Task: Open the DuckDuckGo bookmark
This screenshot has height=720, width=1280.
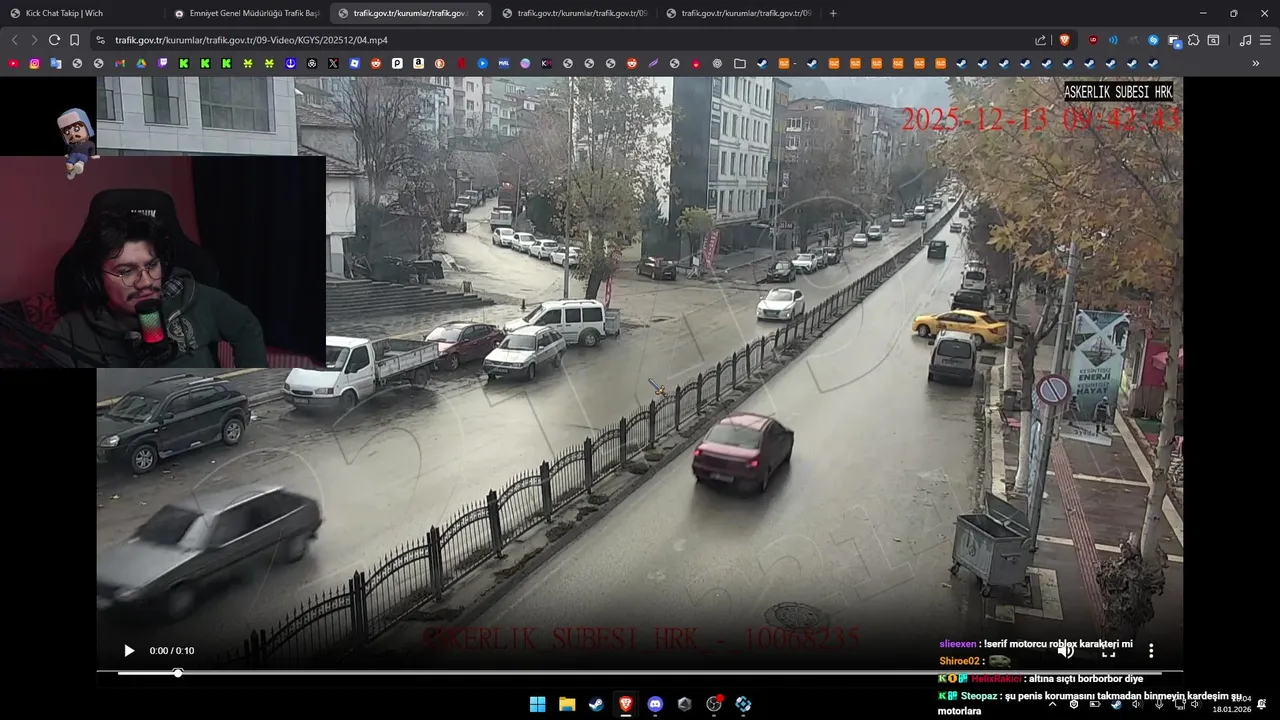Action: coord(439,63)
